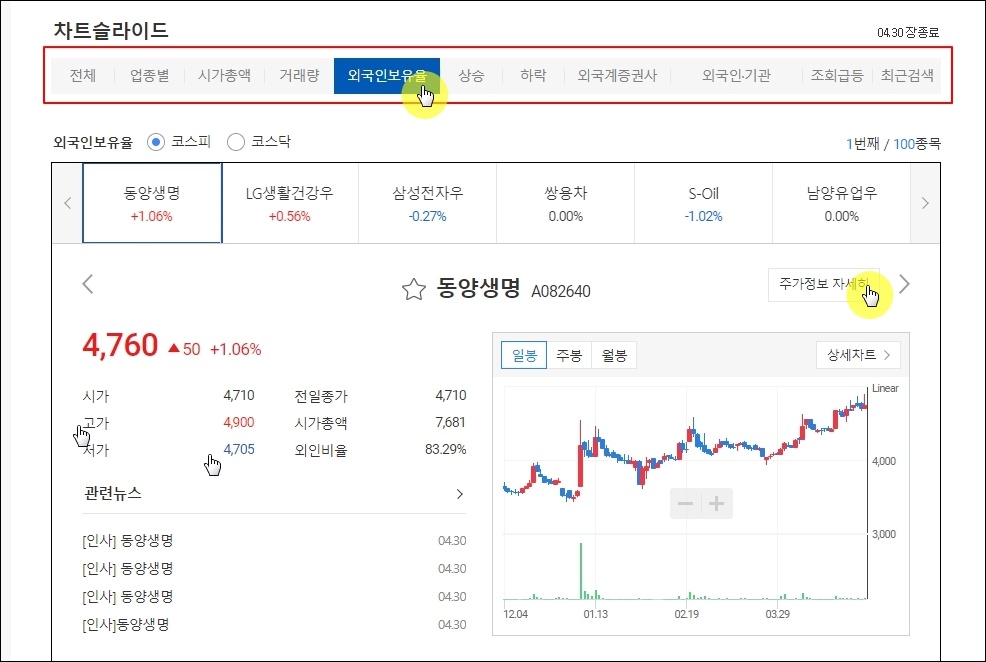Slide stock carousel right

click(925, 203)
